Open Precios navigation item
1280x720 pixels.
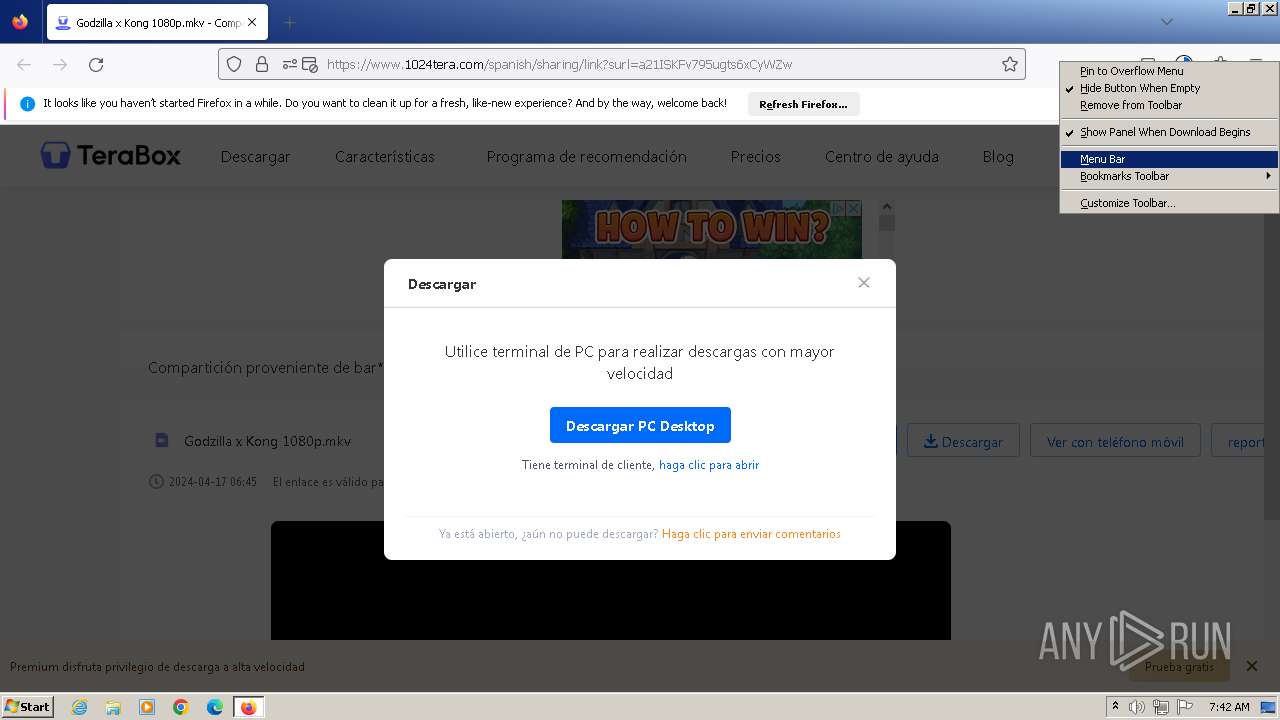[755, 157]
